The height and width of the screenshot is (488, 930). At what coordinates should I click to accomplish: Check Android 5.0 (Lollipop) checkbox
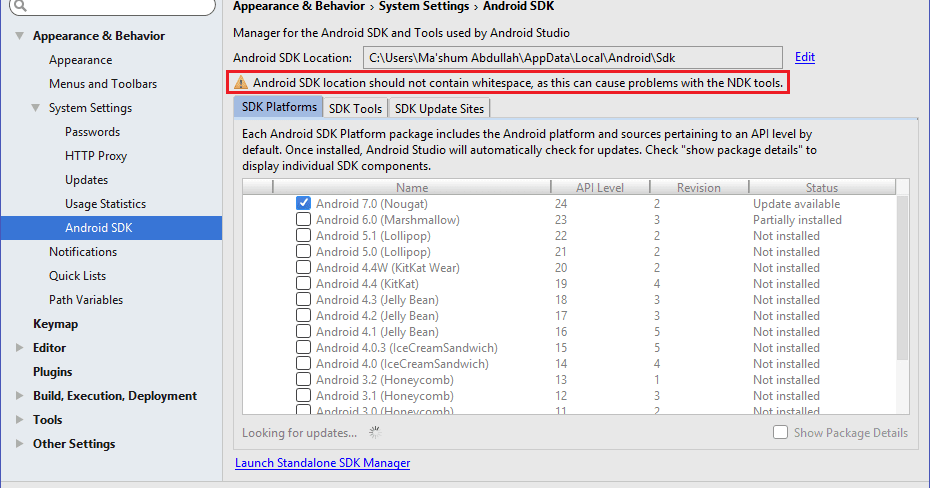tap(303, 251)
